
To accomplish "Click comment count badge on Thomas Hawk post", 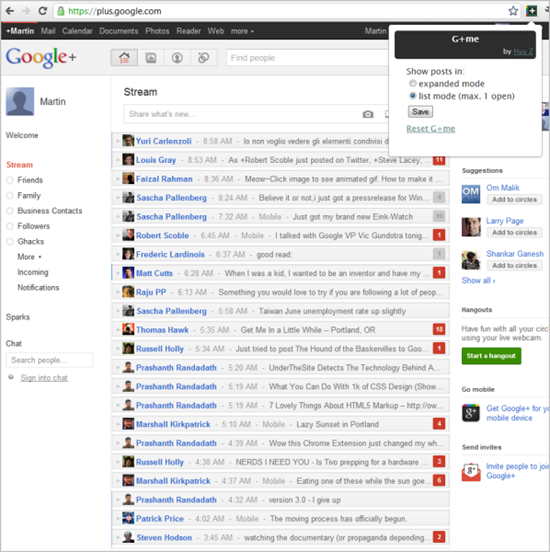I will click(x=439, y=330).
